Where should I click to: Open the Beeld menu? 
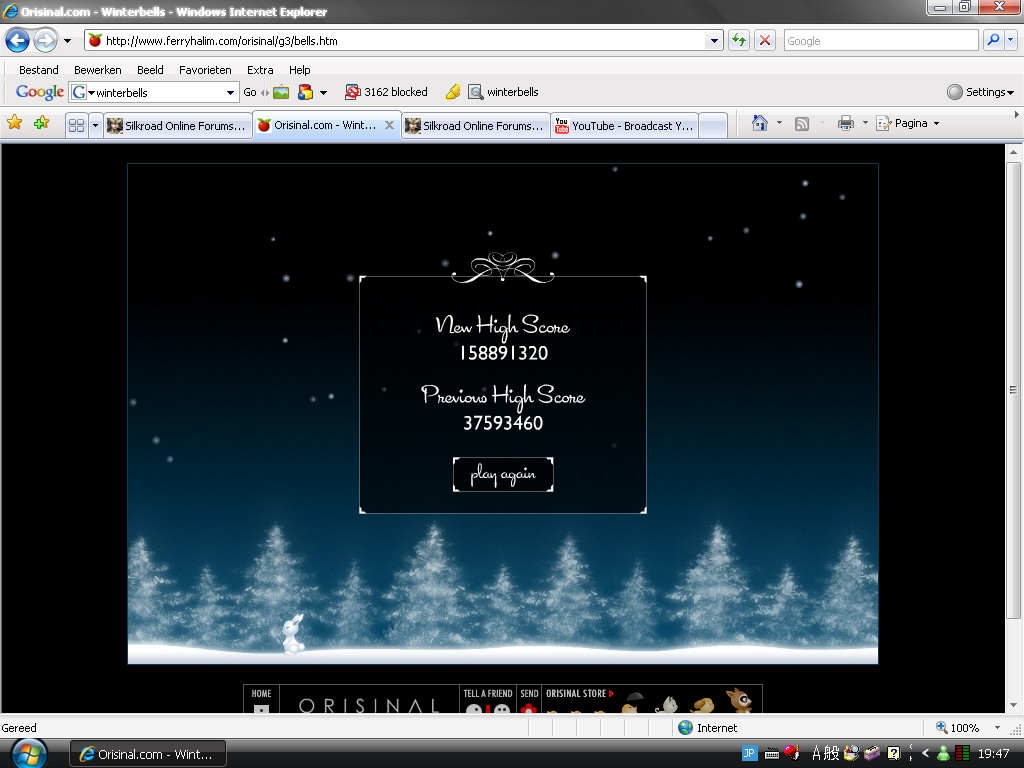[150, 70]
